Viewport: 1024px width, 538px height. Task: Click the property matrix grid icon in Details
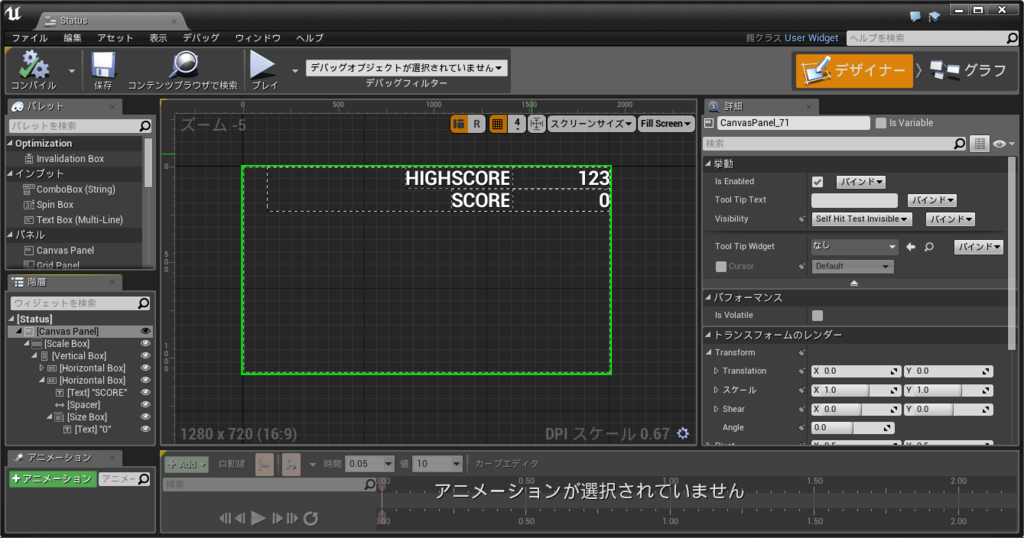pyautogui.click(x=979, y=144)
